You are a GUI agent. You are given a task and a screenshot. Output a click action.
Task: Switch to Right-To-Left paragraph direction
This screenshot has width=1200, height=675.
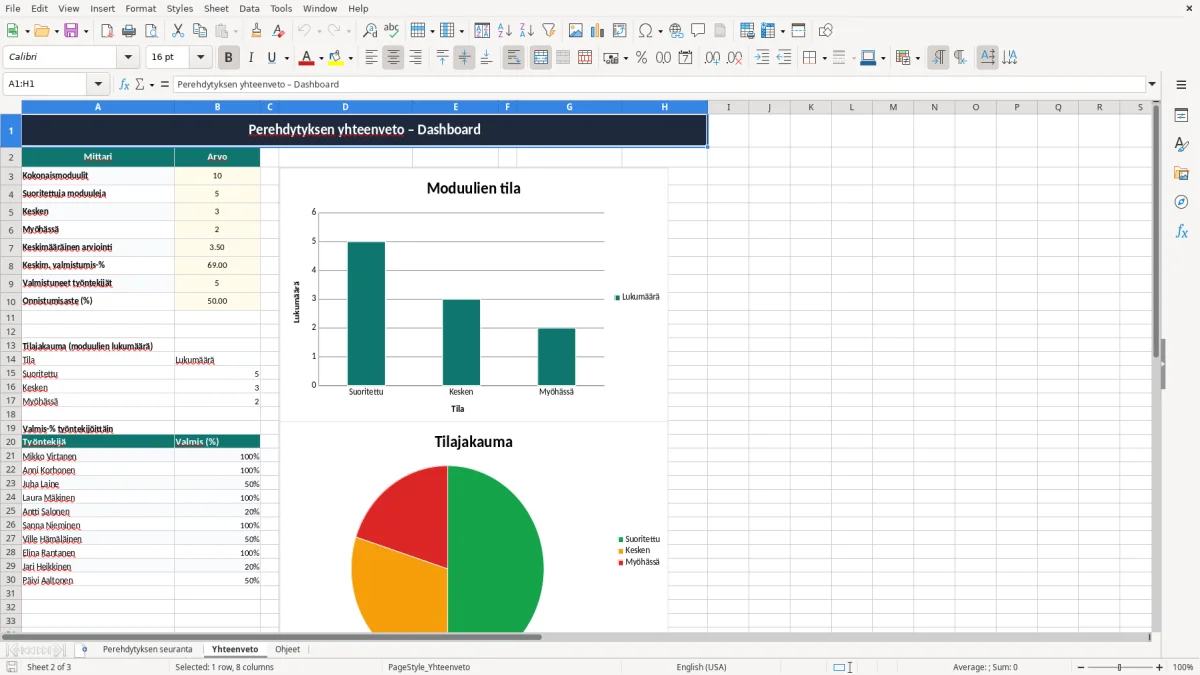click(x=960, y=58)
